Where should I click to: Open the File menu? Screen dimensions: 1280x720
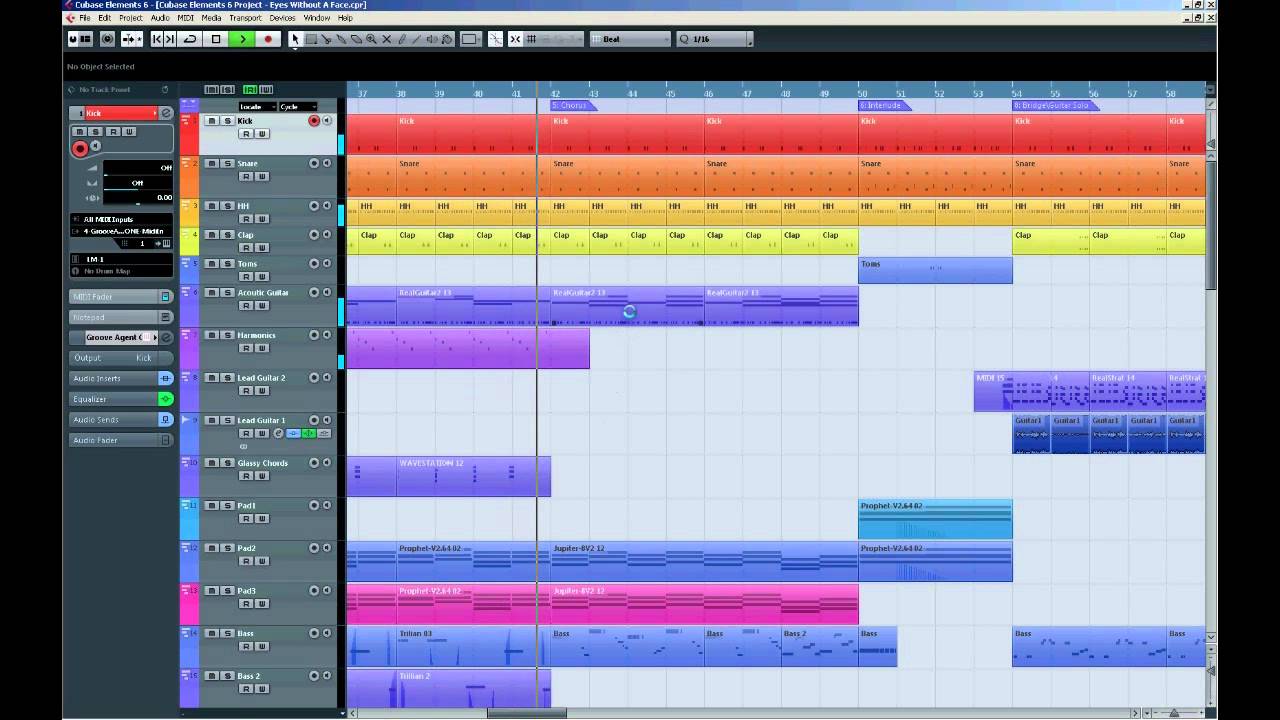click(85, 18)
